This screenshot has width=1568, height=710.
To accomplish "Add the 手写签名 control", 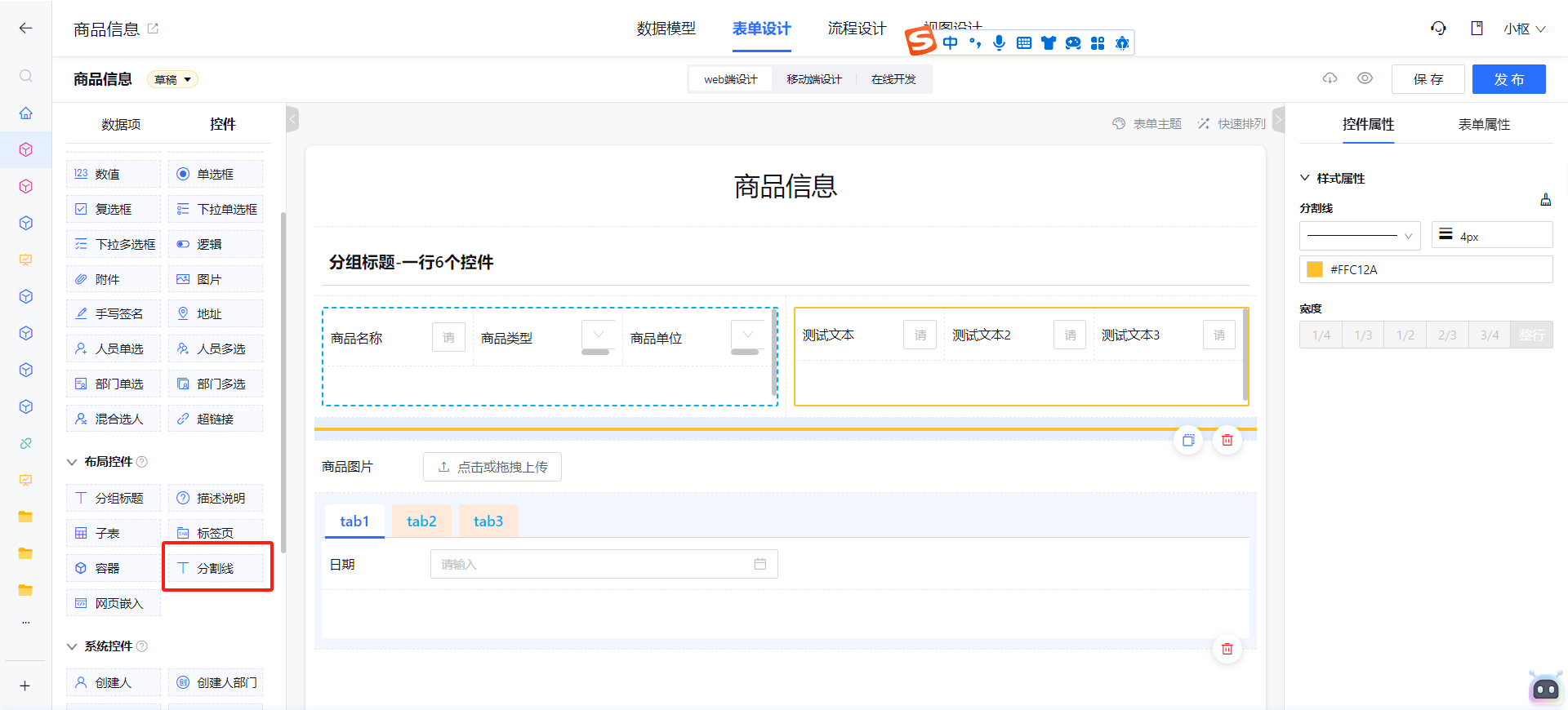I will pos(113,313).
